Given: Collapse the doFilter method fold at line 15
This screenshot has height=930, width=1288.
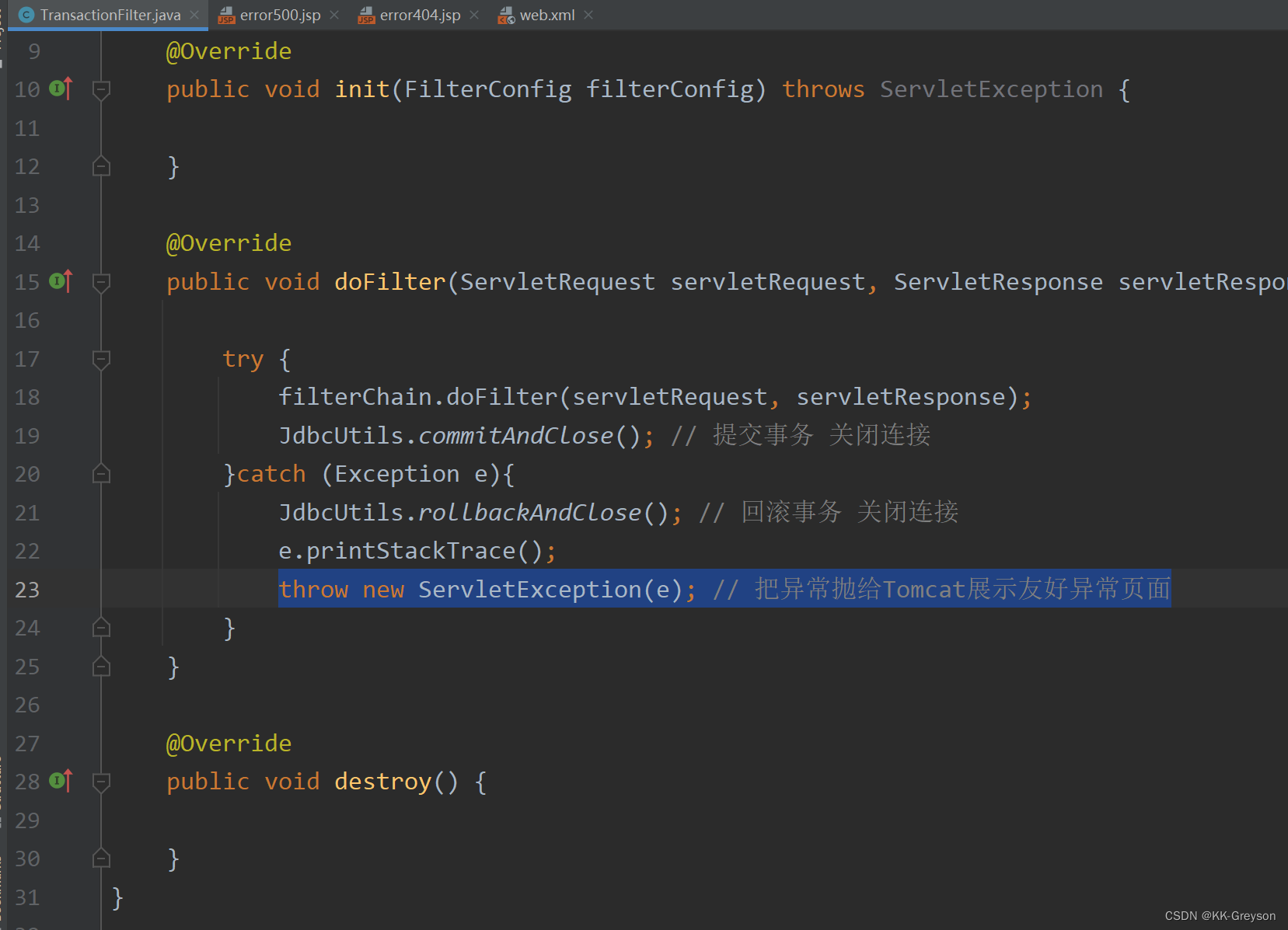Looking at the screenshot, I should tap(101, 282).
